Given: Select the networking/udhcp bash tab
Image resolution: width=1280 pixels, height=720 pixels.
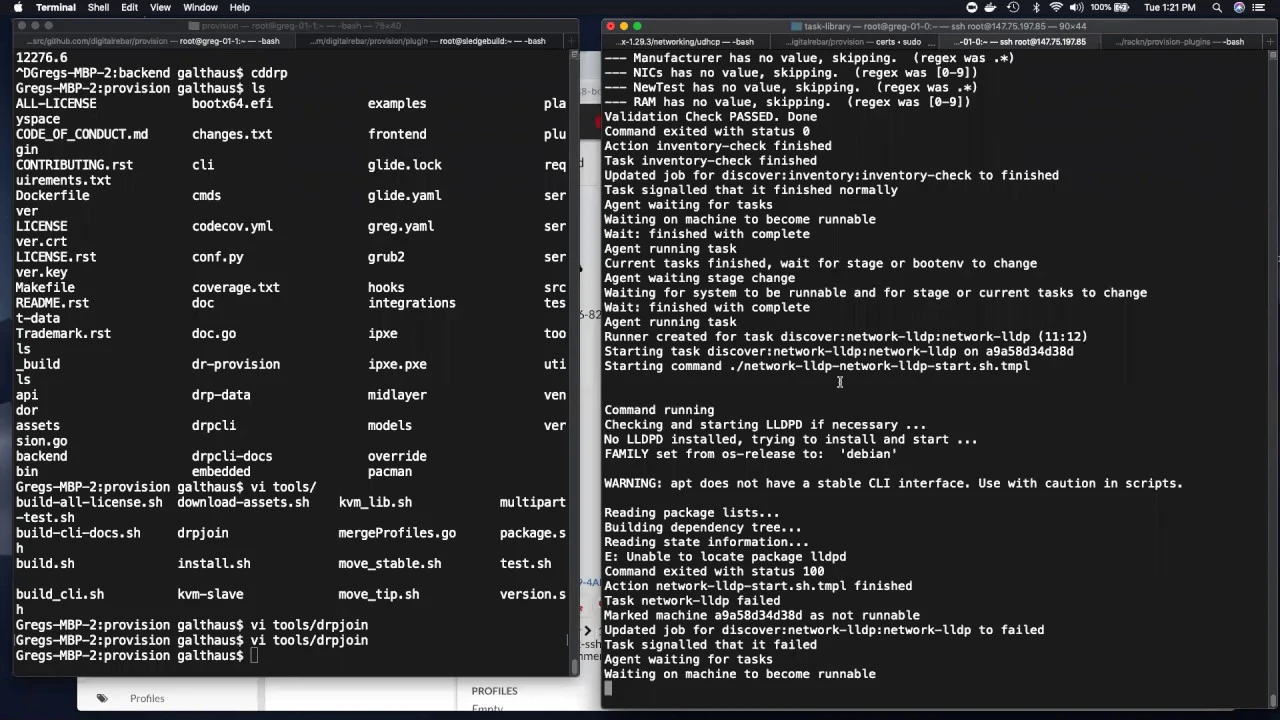Looking at the screenshot, I should 687,42.
